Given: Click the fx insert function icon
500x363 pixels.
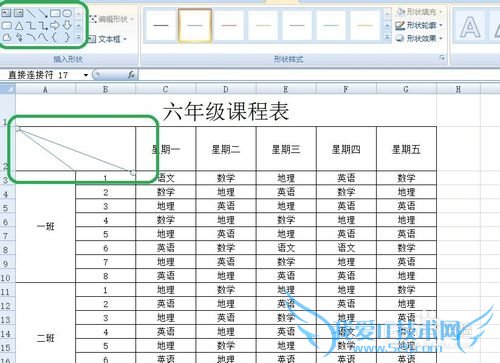Looking at the screenshot, I should pyautogui.click(x=131, y=75).
